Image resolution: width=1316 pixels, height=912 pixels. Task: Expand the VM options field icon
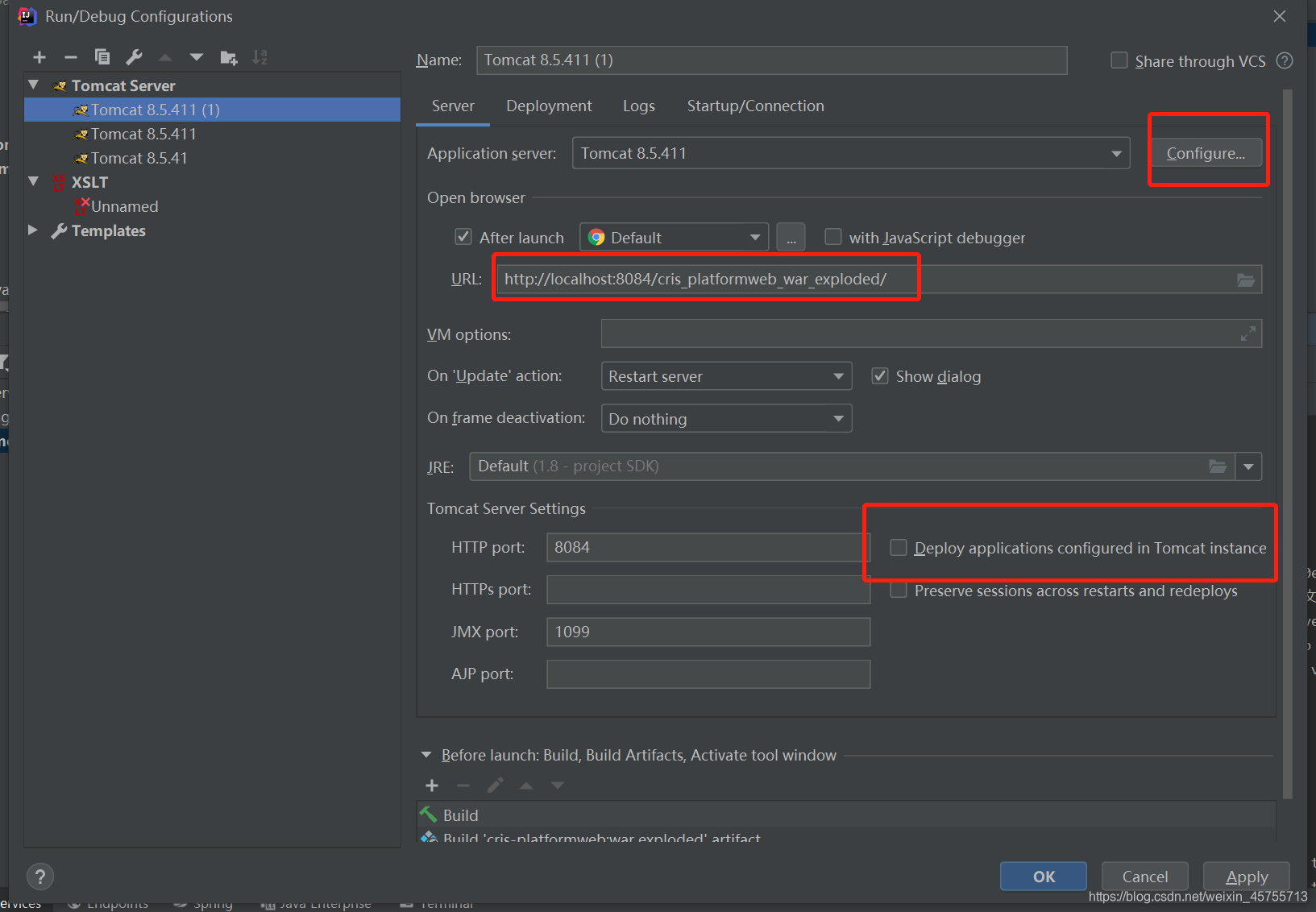click(1248, 334)
